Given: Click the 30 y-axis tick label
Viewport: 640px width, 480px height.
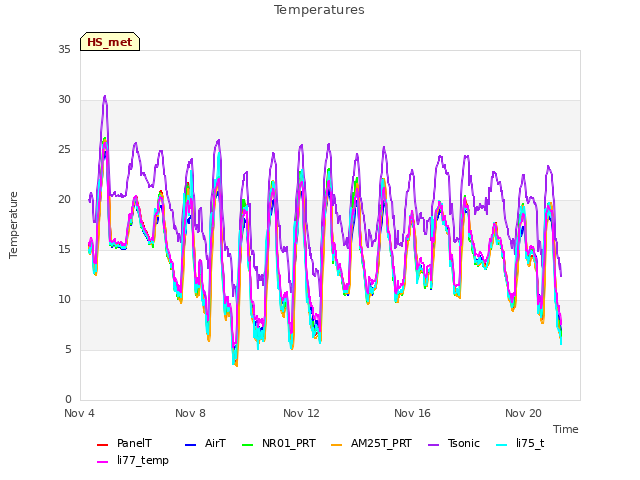Looking at the screenshot, I should click(64, 100).
